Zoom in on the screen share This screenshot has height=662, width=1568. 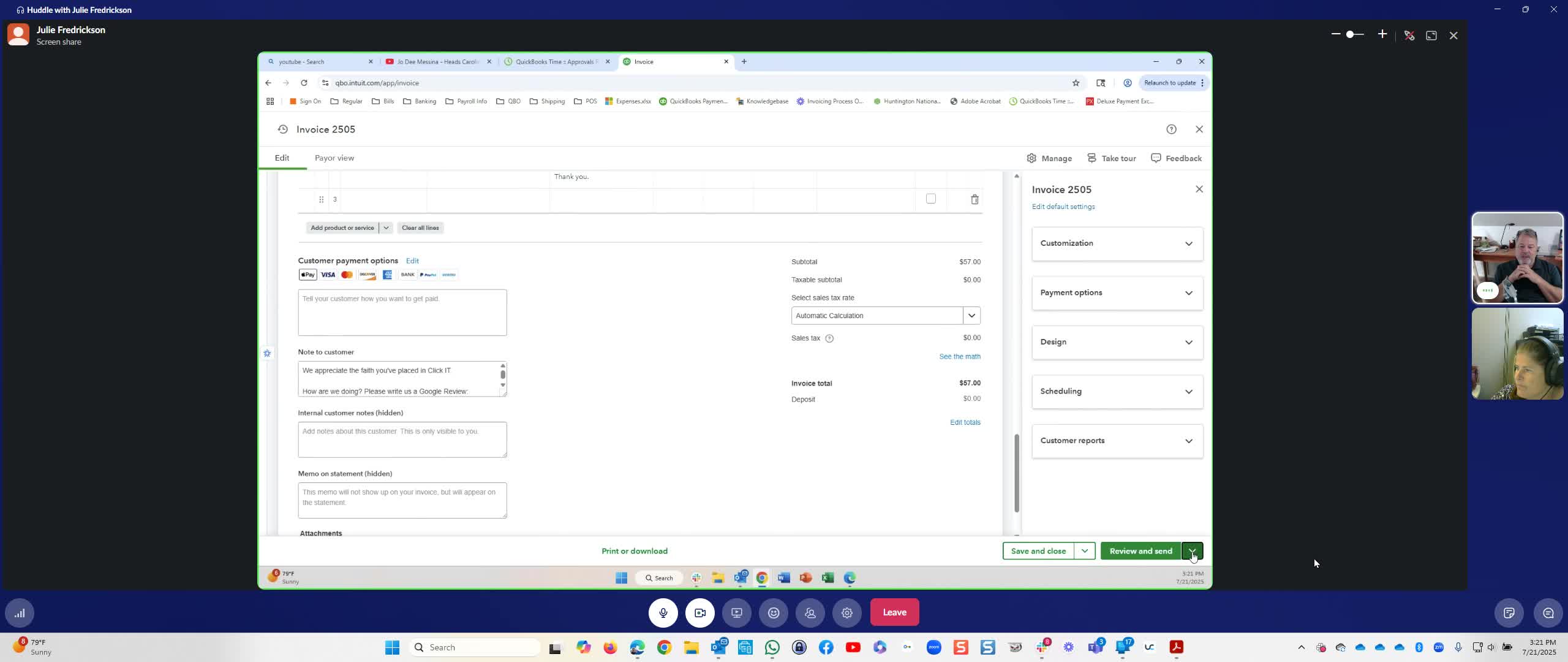pyautogui.click(x=1382, y=34)
